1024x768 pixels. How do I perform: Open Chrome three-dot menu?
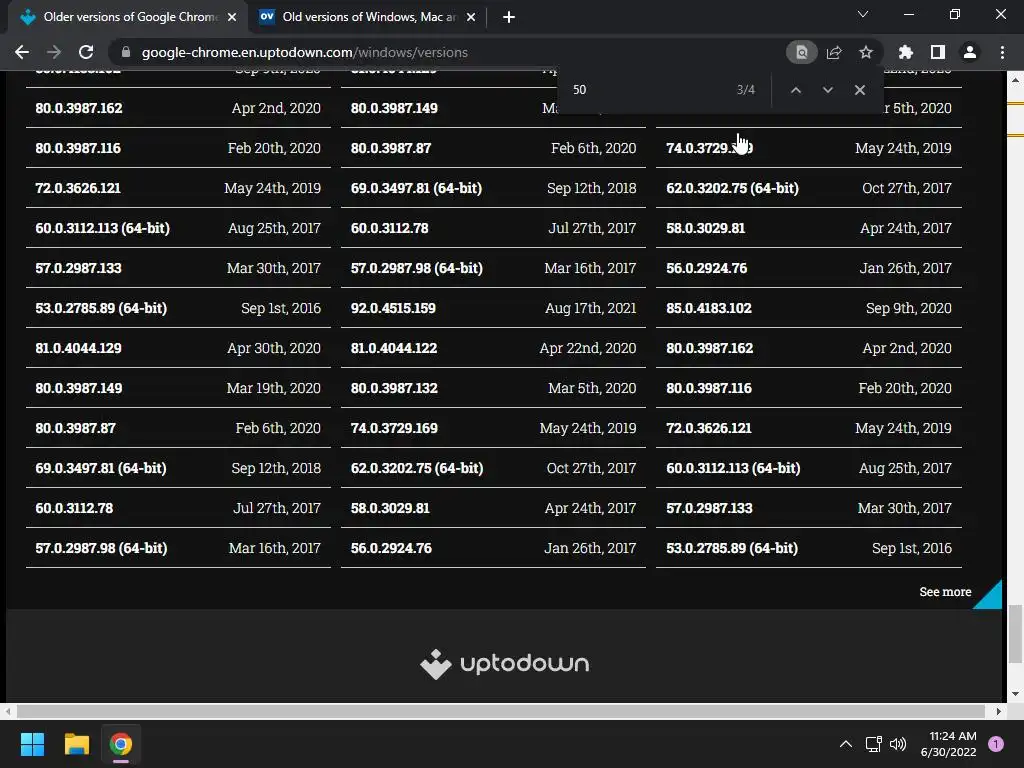[1002, 52]
